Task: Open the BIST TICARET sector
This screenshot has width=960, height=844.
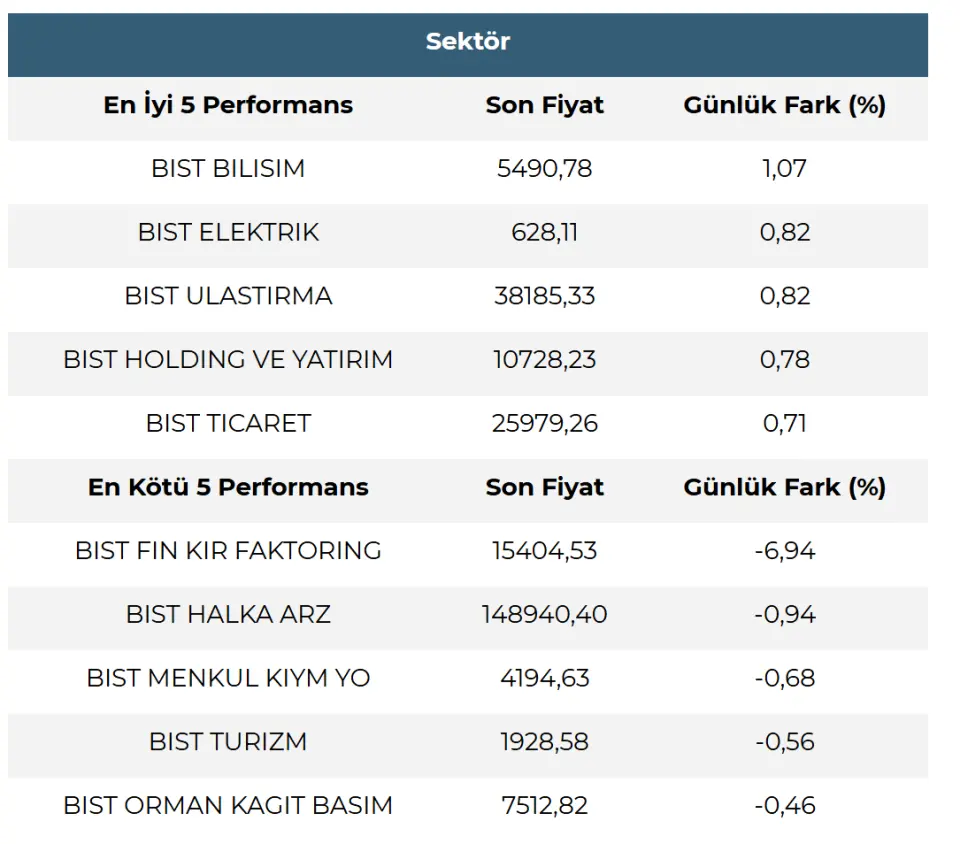Action: click(x=228, y=423)
